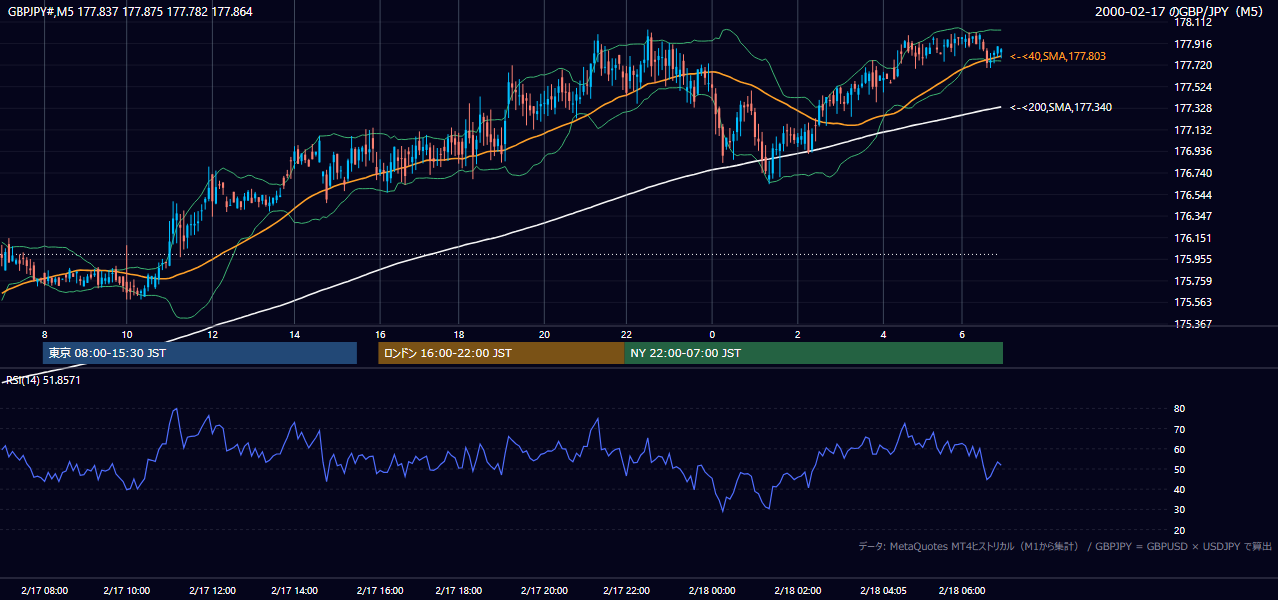This screenshot has height=600, width=1278.
Task: Click price axis value 176.347
Action: point(1193,216)
